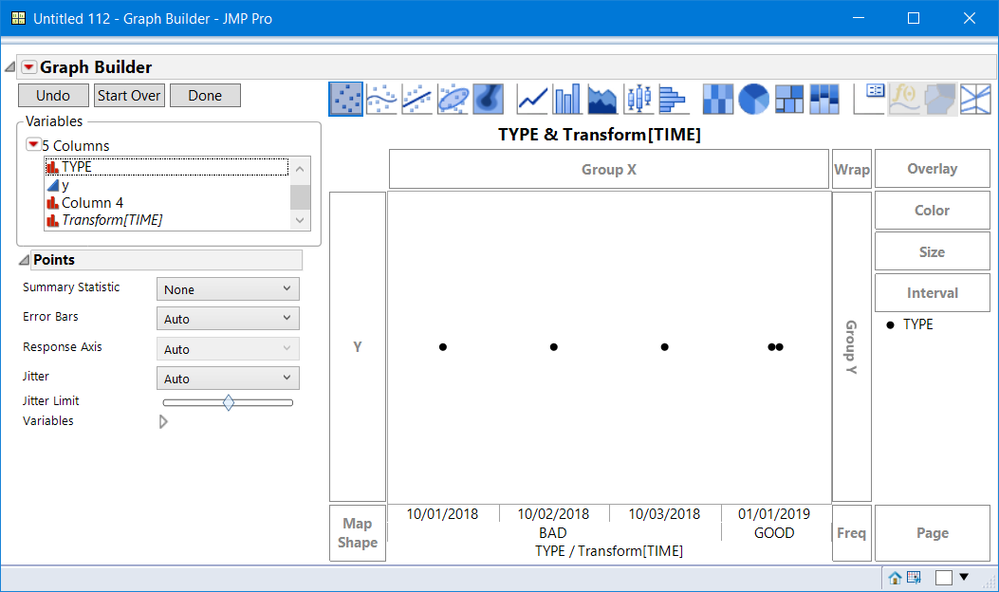Select the Area chart icon

(602, 99)
